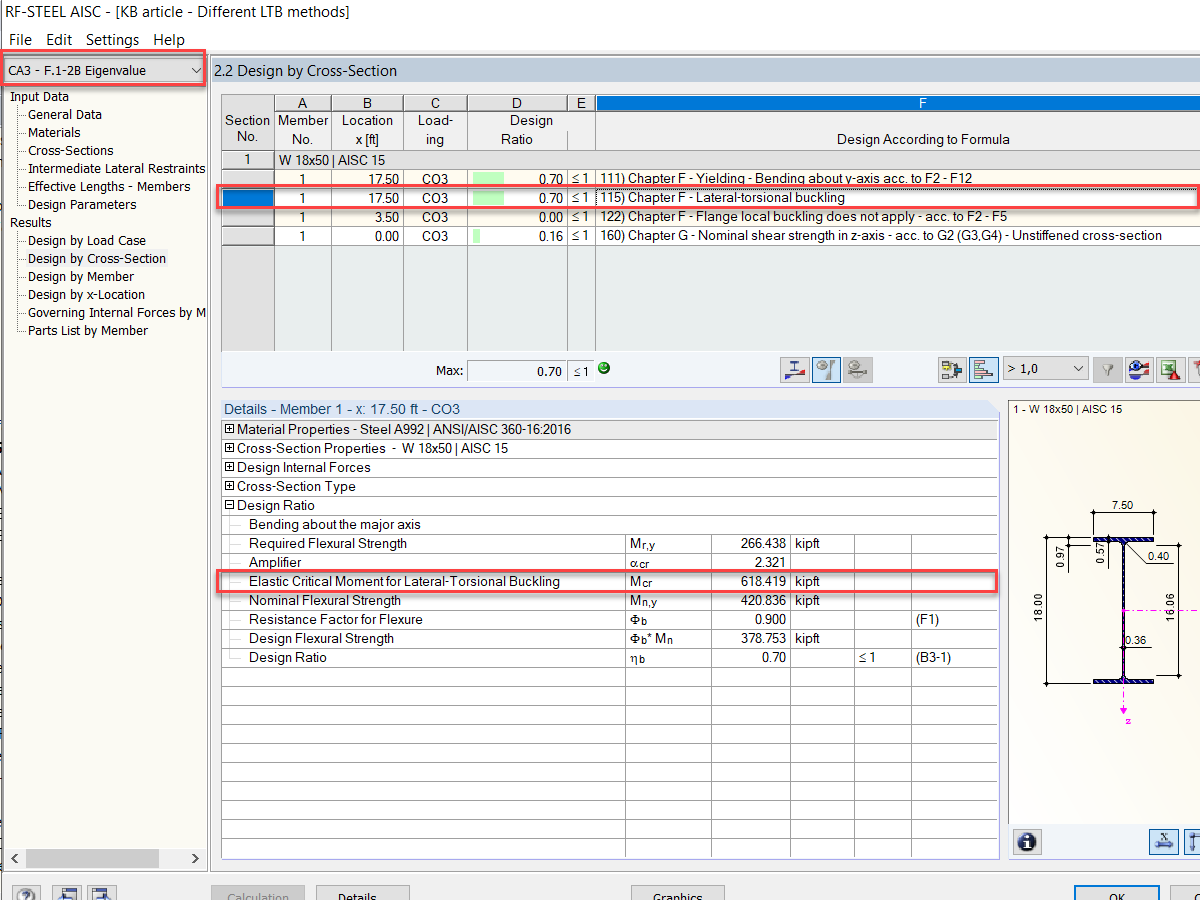
Task: Select Design Parameters in the tree
Action: click(x=82, y=205)
